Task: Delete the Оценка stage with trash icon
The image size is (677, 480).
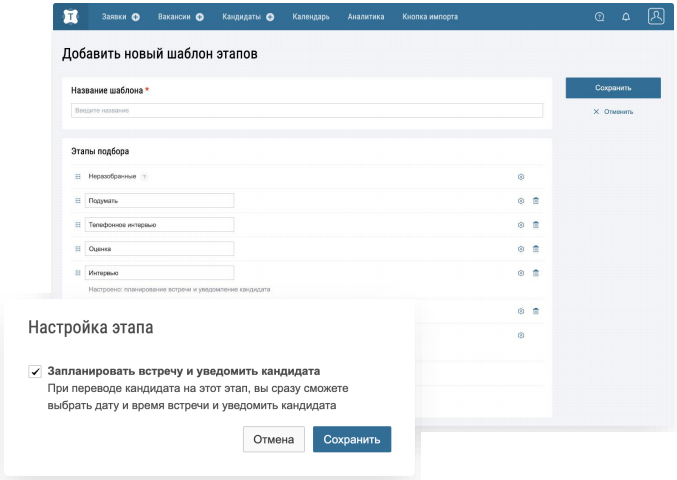Action: pyautogui.click(x=536, y=249)
